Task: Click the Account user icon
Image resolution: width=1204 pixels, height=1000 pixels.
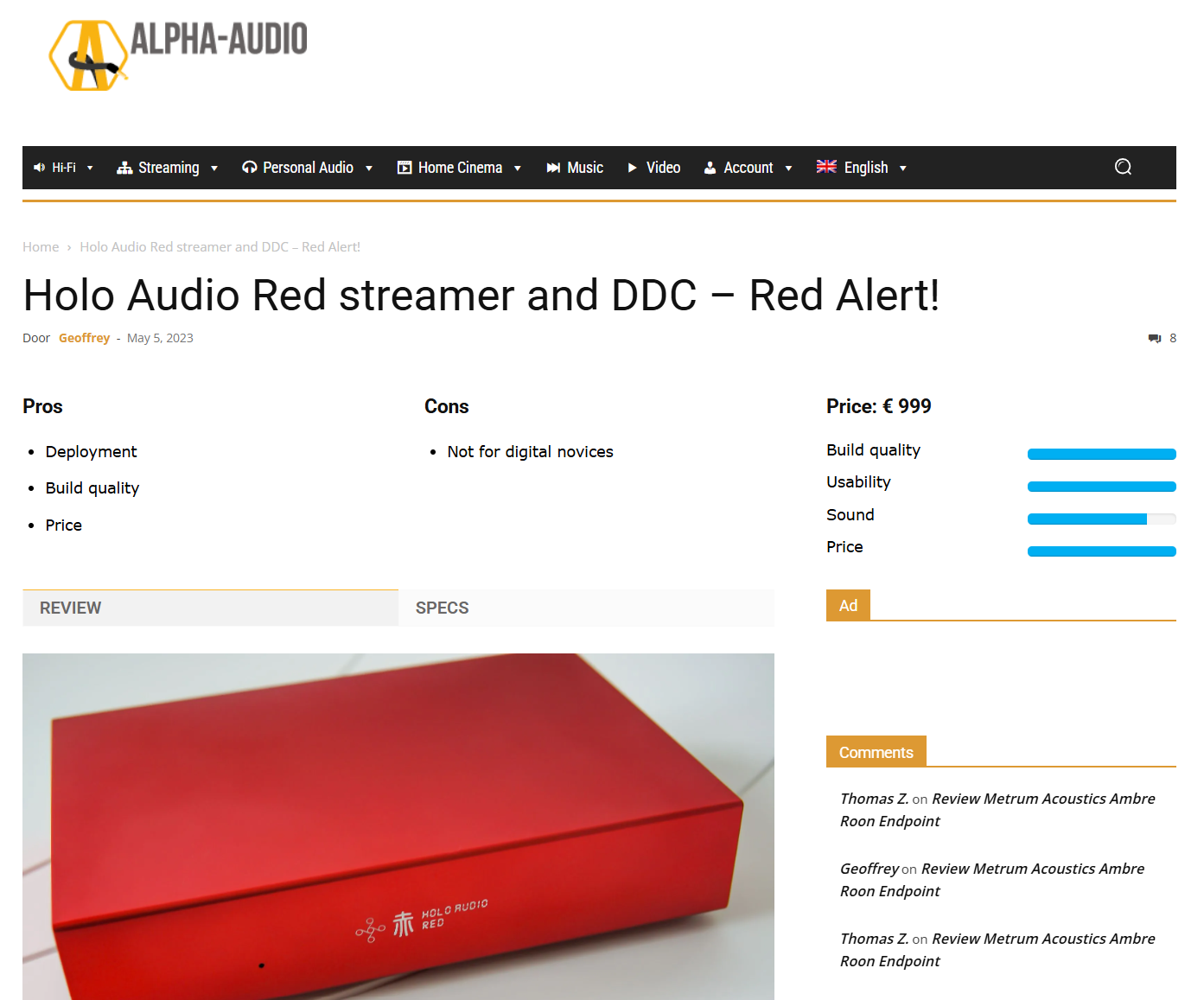Action: tap(710, 168)
